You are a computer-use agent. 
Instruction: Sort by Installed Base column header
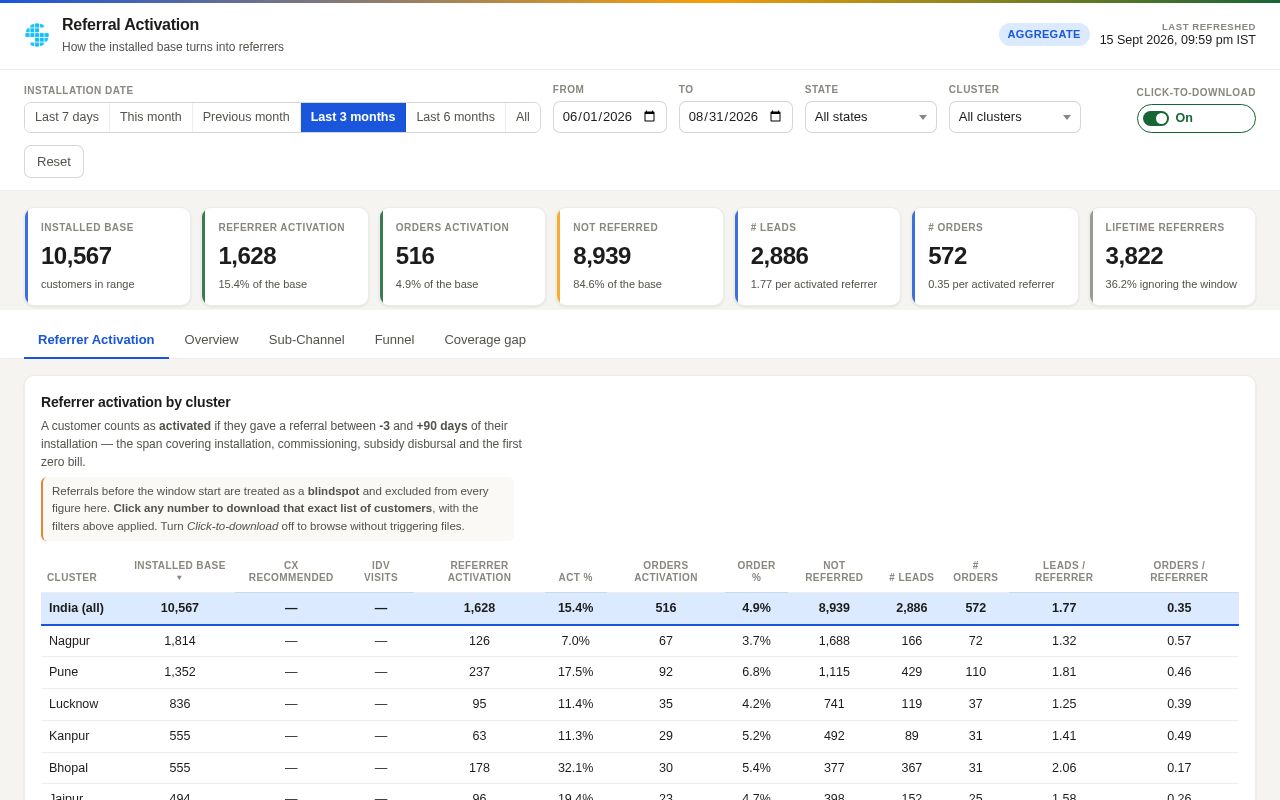click(180, 571)
